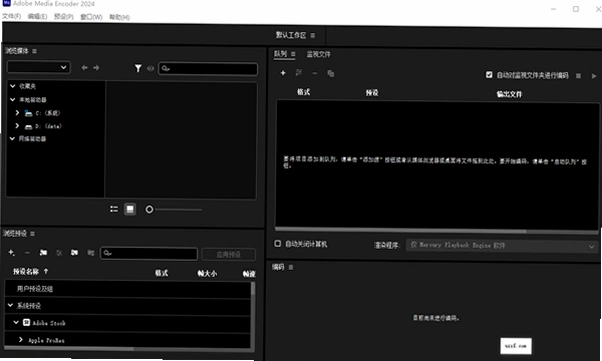Click the add source plus icon in queue
The width and height of the screenshot is (602, 361).
tap(283, 73)
